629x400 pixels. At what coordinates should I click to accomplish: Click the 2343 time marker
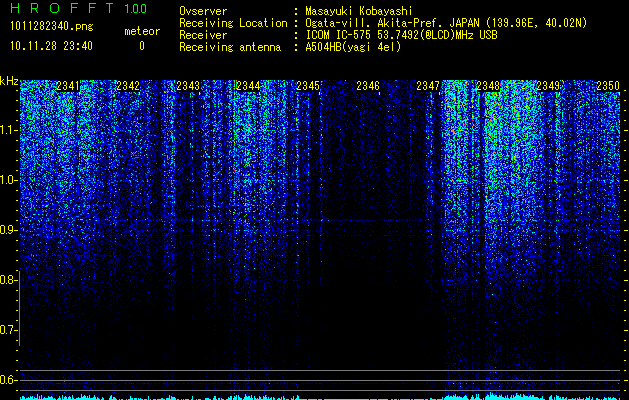188,86
